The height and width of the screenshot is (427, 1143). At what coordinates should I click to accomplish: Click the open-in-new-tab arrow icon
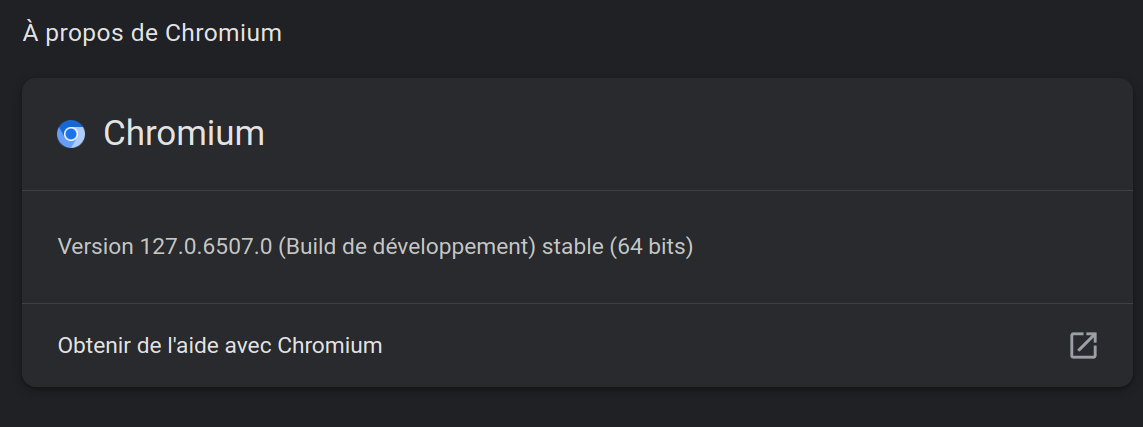tap(1083, 345)
